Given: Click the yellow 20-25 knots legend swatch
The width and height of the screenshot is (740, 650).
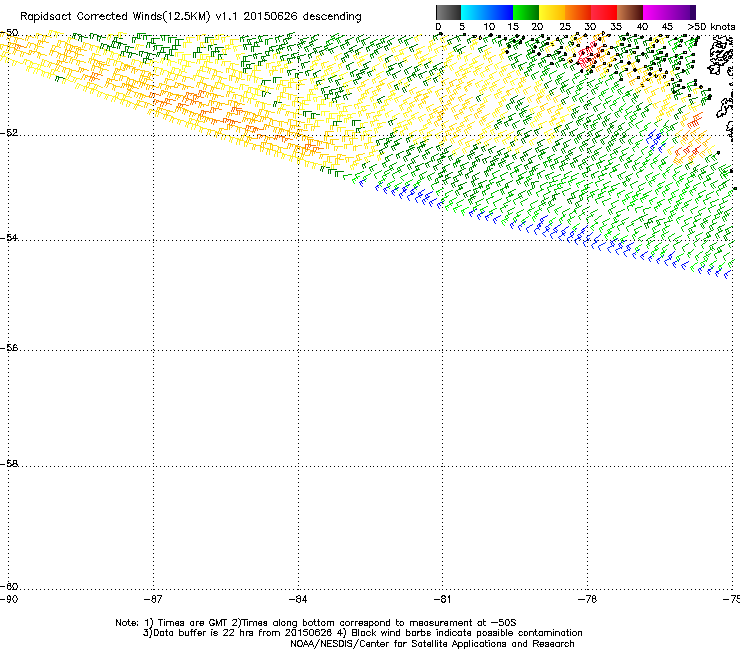Looking at the screenshot, I should pyautogui.click(x=552, y=12).
